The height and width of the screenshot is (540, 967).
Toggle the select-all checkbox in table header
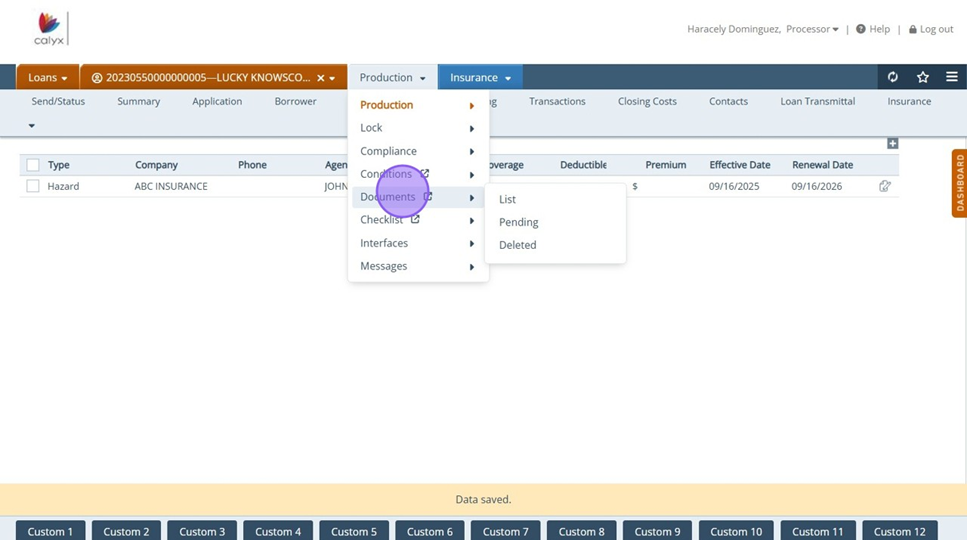click(33, 165)
